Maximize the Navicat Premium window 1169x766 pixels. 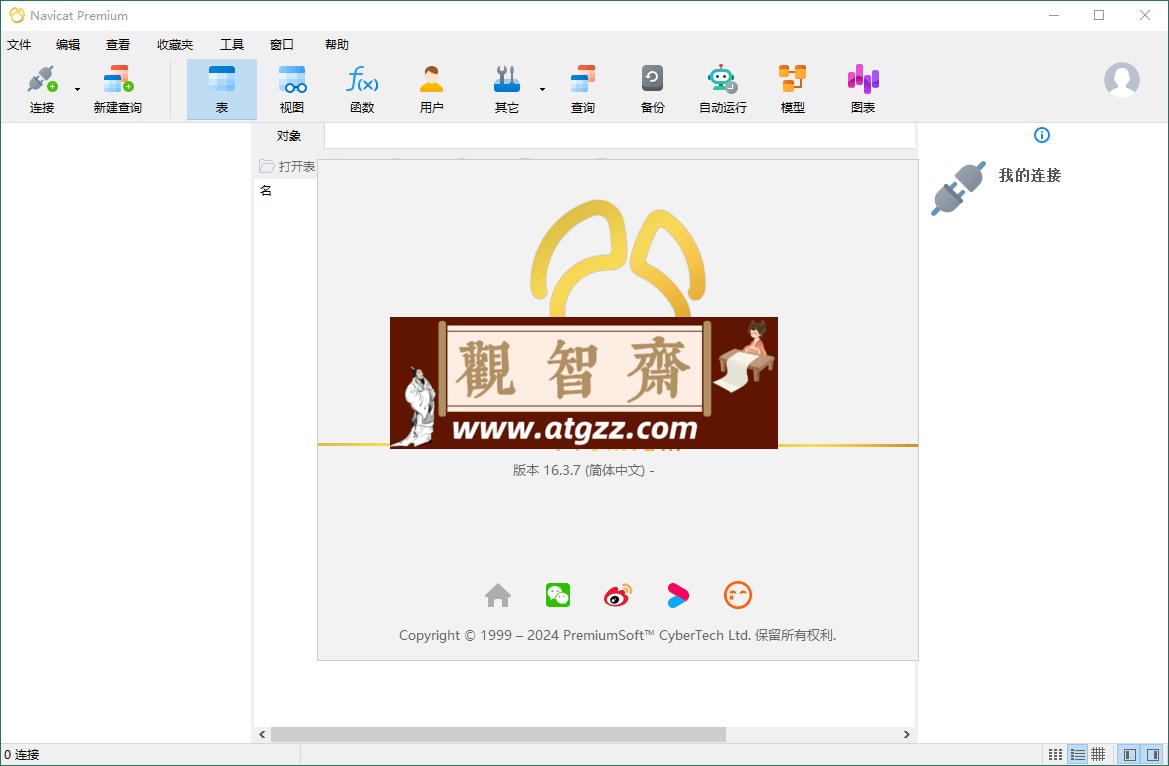click(1099, 15)
